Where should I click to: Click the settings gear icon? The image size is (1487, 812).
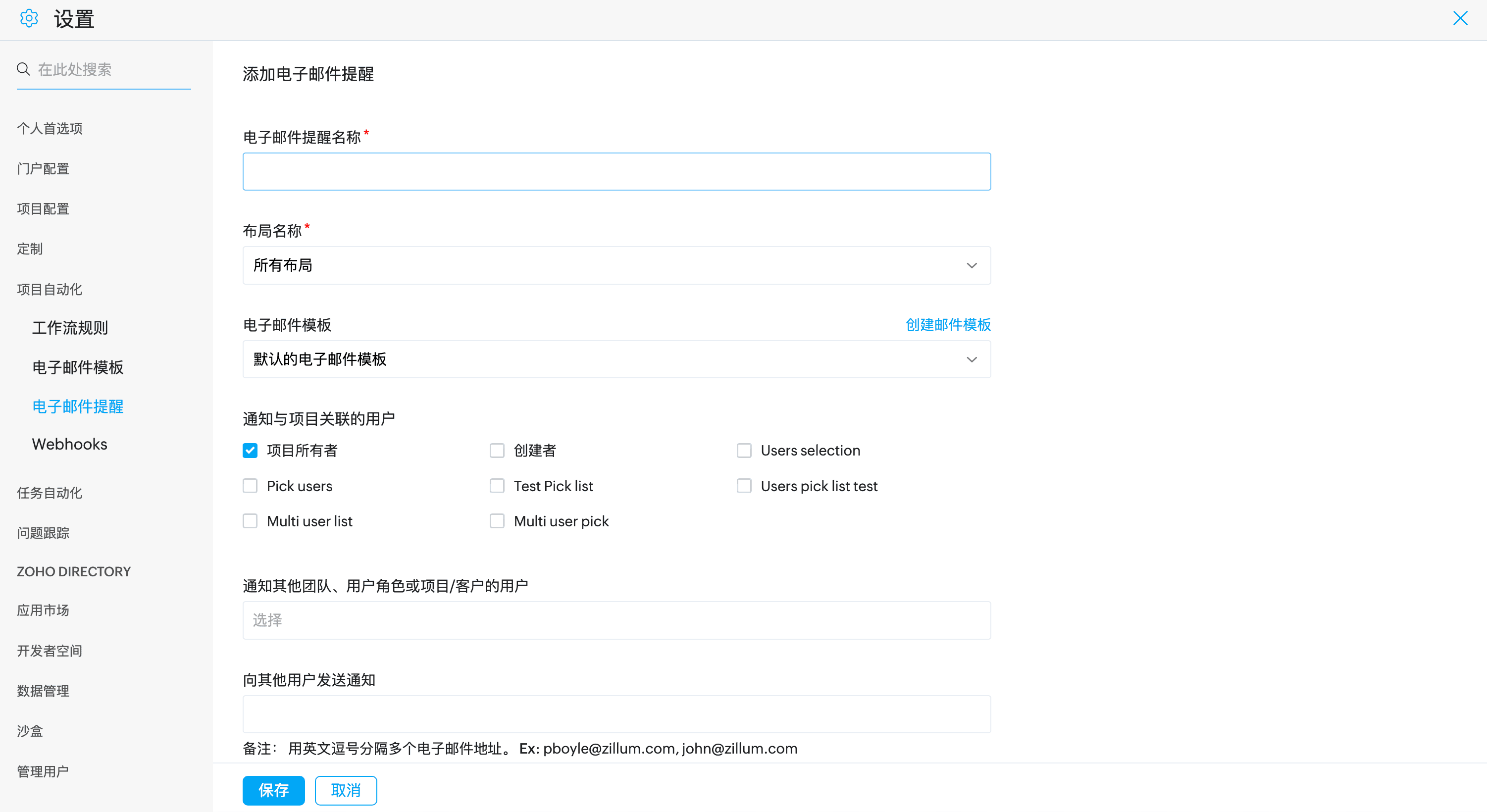coord(29,18)
